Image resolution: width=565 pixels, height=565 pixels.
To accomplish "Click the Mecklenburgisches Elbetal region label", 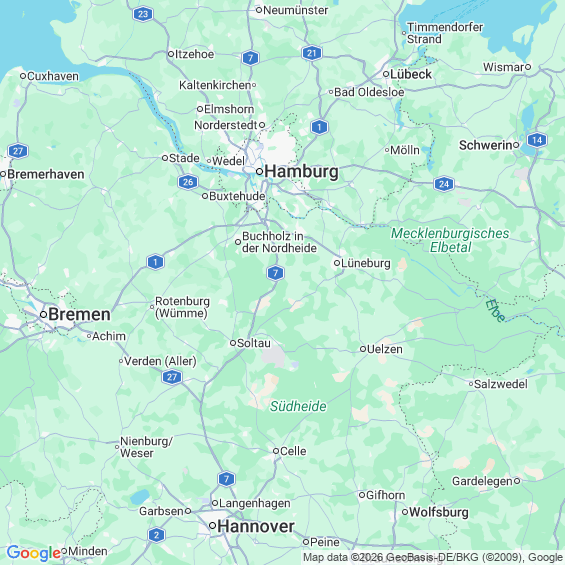I will click(x=450, y=240).
